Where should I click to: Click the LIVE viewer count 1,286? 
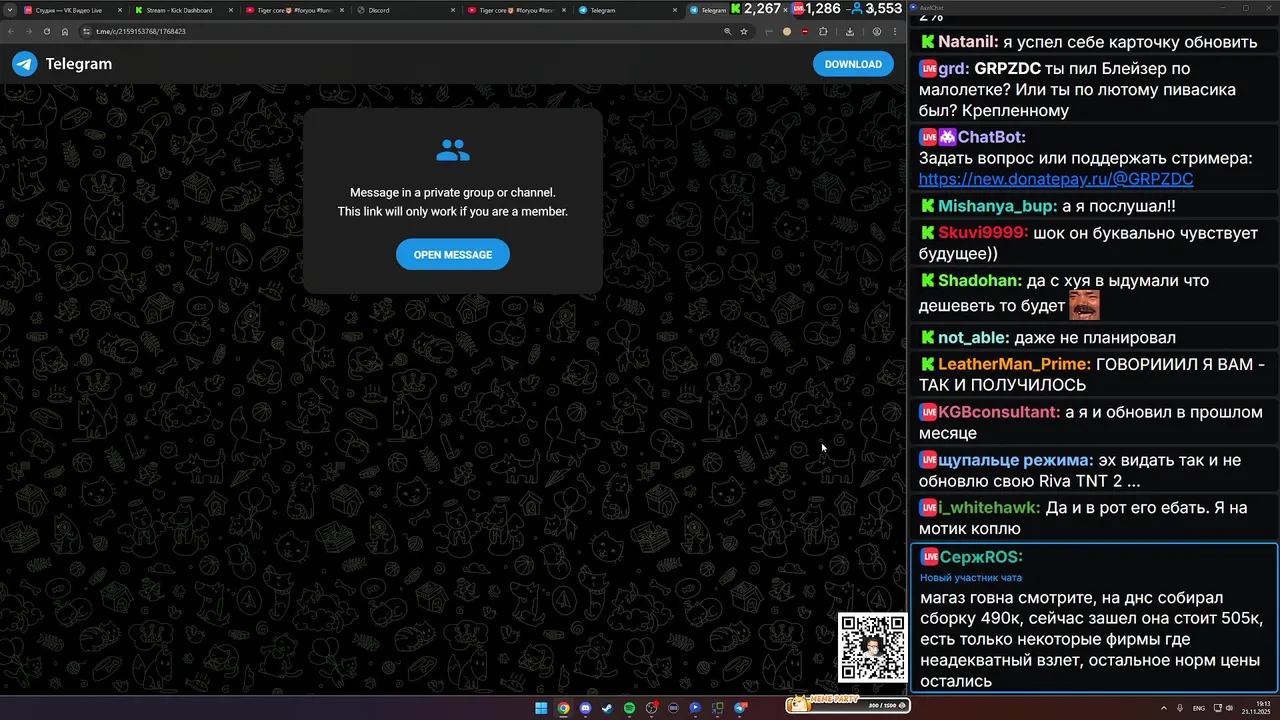(x=814, y=9)
